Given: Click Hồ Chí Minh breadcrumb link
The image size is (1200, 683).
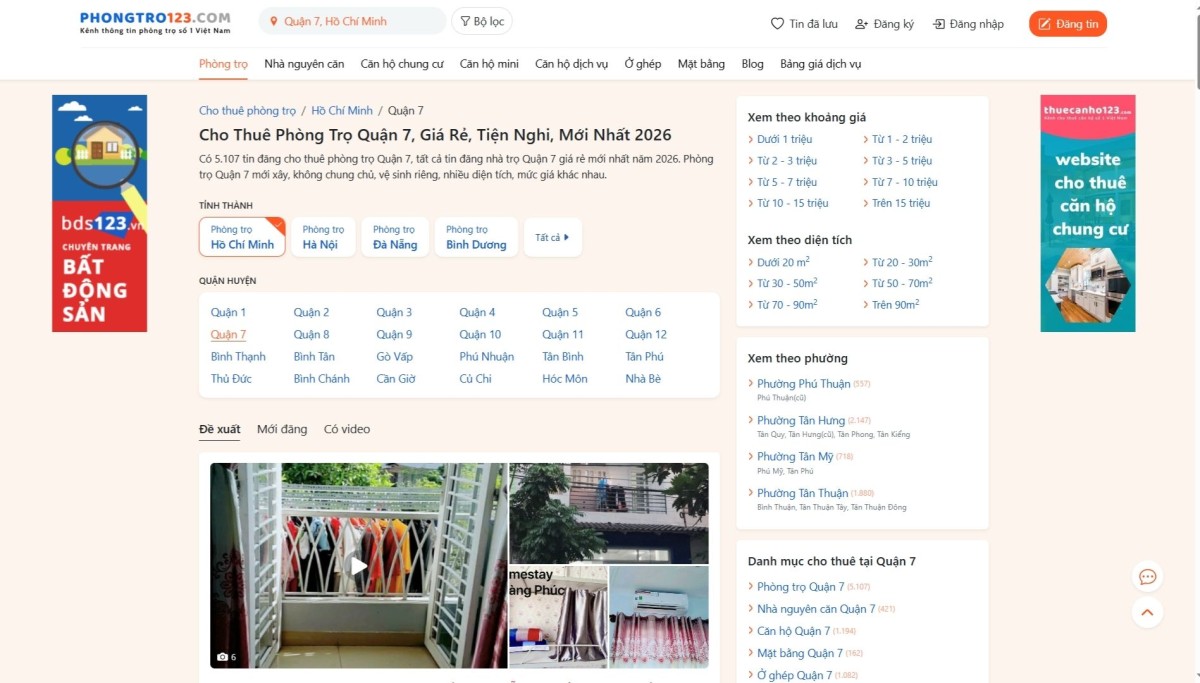Looking at the screenshot, I should point(342,111).
